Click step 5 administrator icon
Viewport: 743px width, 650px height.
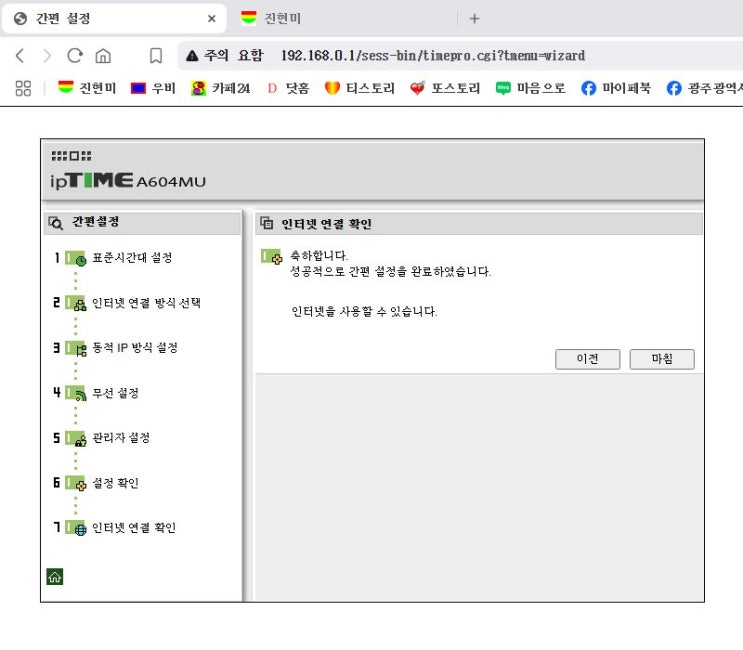click(76, 438)
